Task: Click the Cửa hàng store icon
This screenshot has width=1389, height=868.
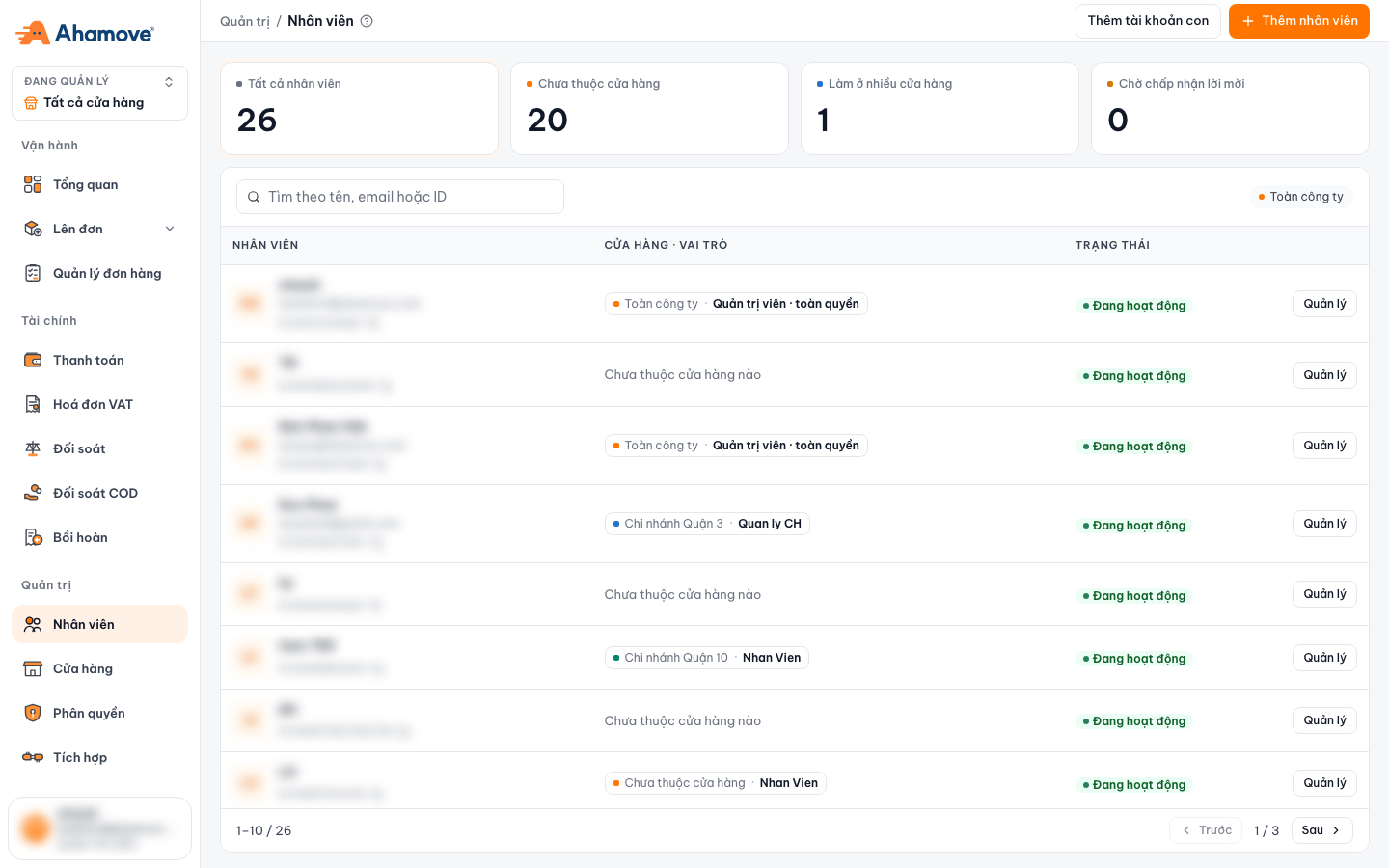Action: 33,668
